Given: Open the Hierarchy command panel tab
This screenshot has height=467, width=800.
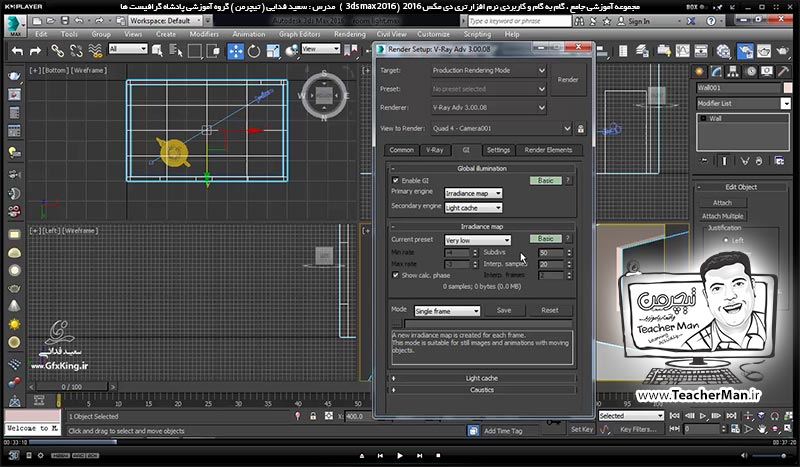Looking at the screenshot, I should click(733, 71).
